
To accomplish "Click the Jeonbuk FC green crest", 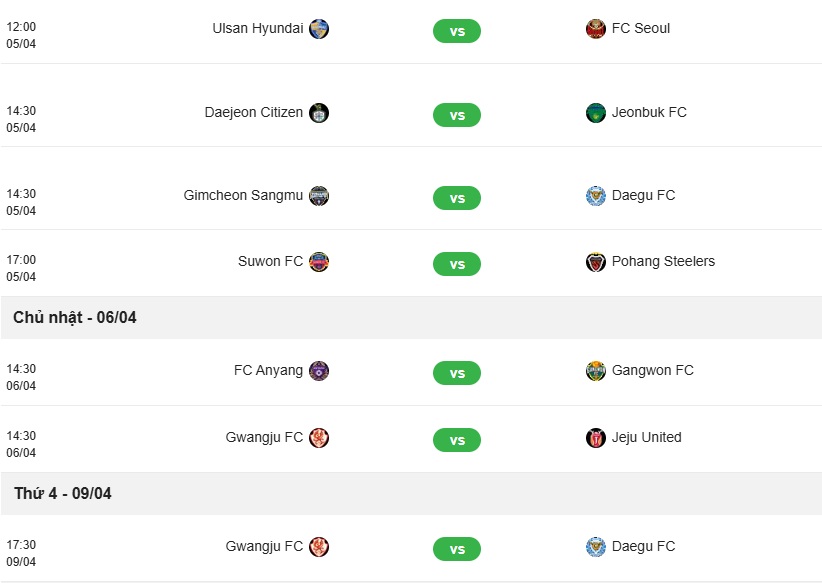I will [596, 113].
